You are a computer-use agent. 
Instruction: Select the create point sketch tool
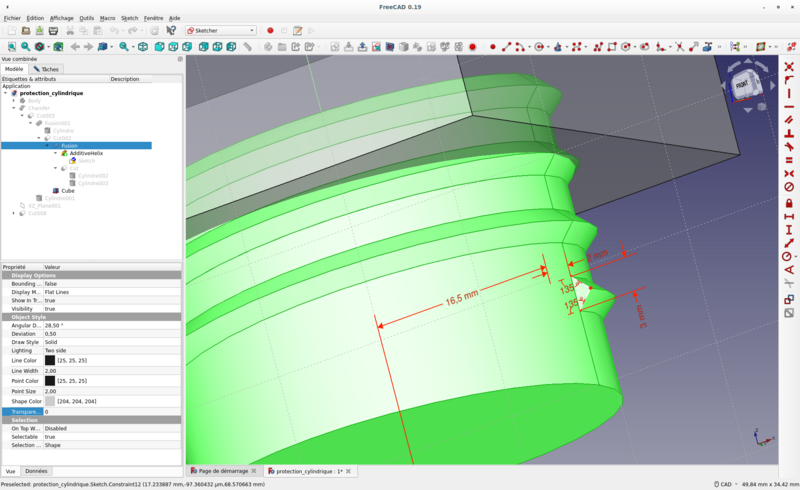click(x=492, y=46)
